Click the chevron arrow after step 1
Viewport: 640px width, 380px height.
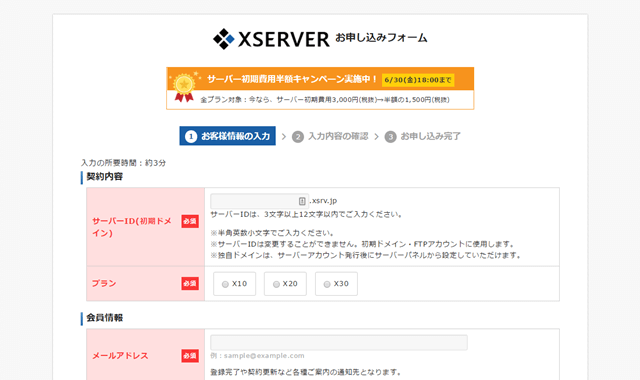click(284, 136)
